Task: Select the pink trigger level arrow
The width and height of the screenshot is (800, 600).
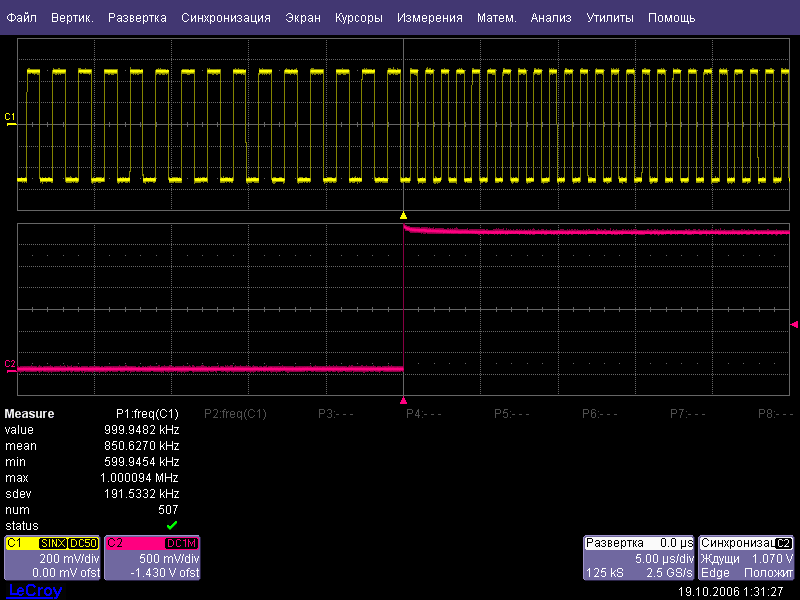Action: pyautogui.click(x=794, y=325)
